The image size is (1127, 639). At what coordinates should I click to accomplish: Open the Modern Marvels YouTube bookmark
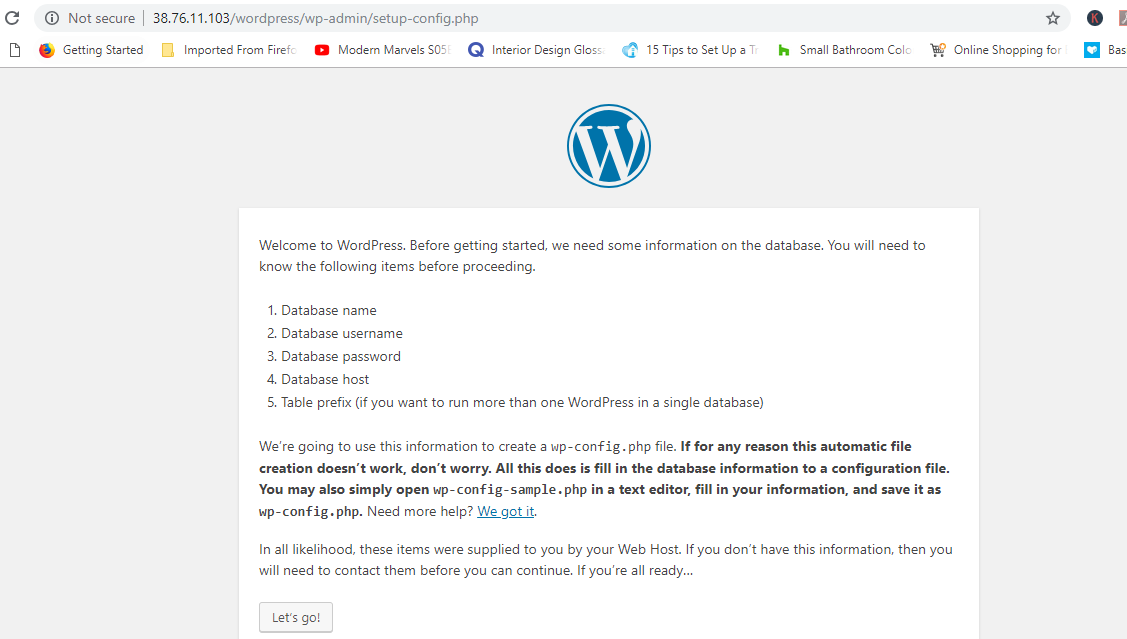(382, 50)
